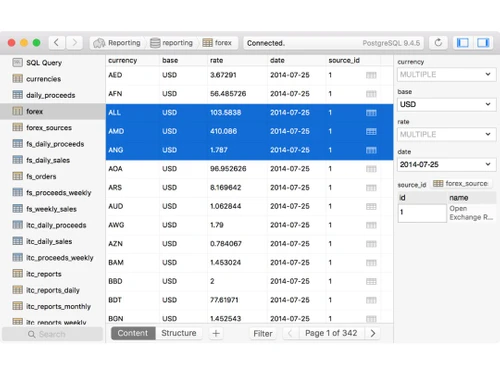This screenshot has height=375, width=500.
Task: Select the AFN currency row
Action: coord(249,94)
